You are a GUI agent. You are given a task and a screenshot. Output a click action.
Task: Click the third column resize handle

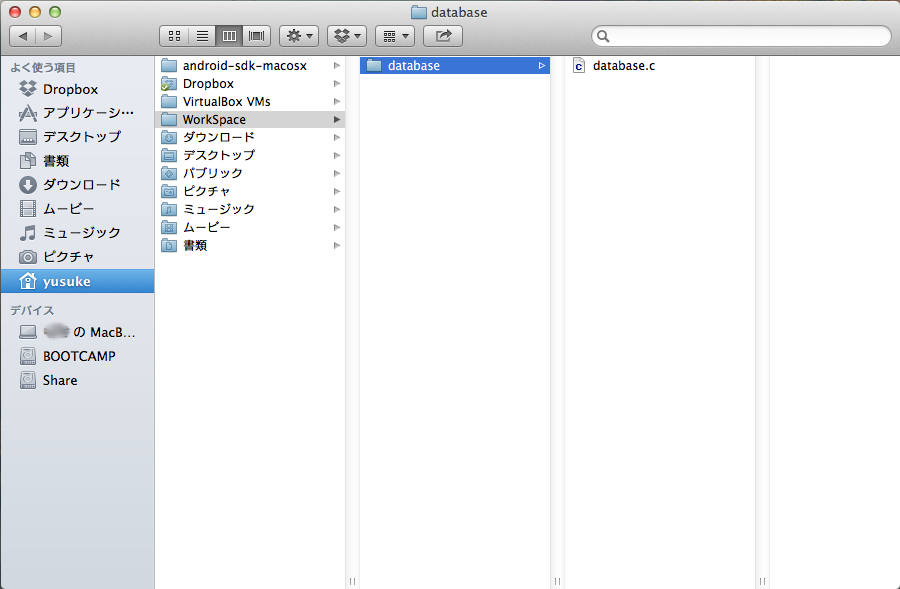pyautogui.click(x=762, y=581)
